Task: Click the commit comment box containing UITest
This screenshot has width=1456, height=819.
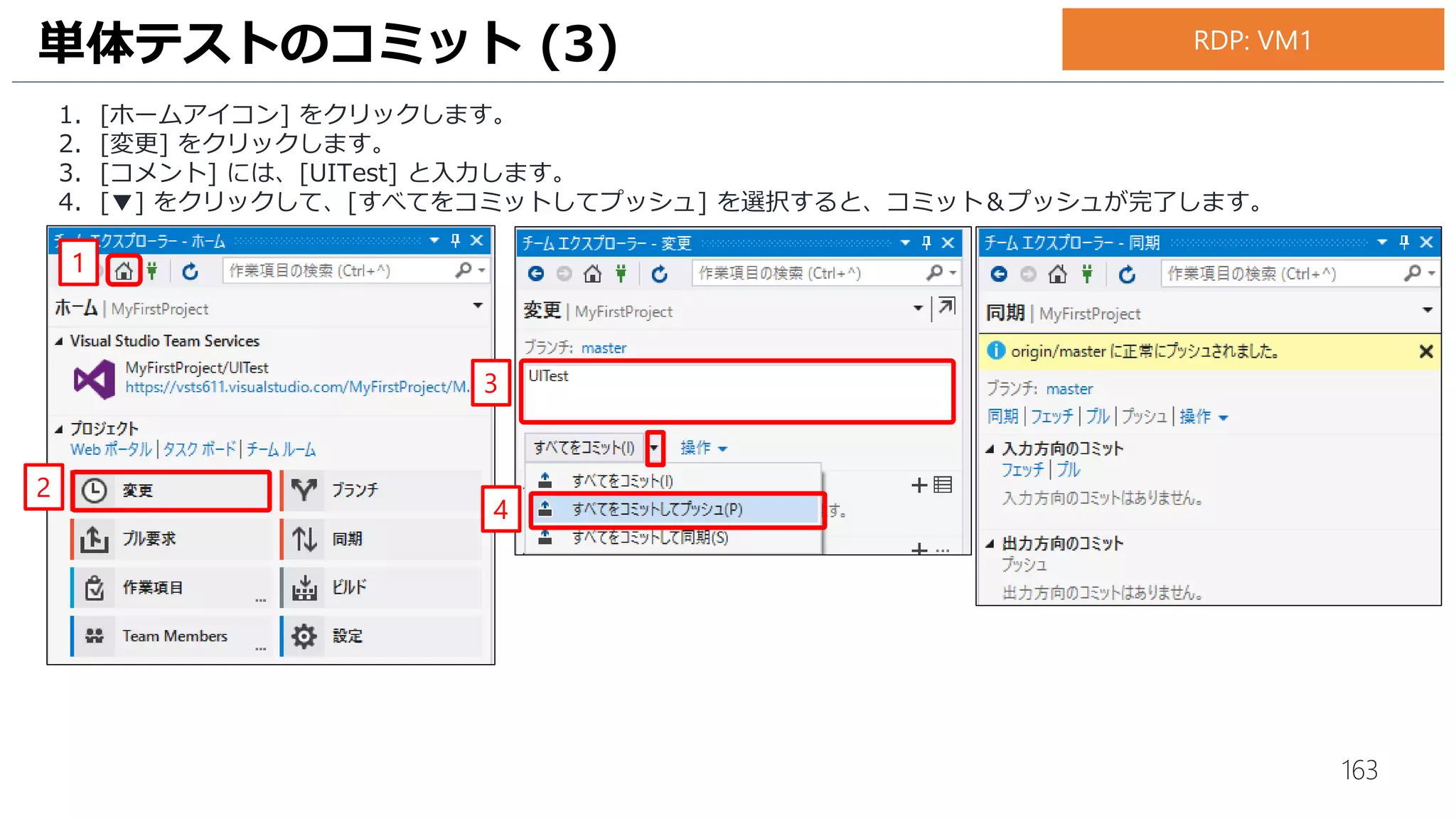Action: click(x=737, y=392)
